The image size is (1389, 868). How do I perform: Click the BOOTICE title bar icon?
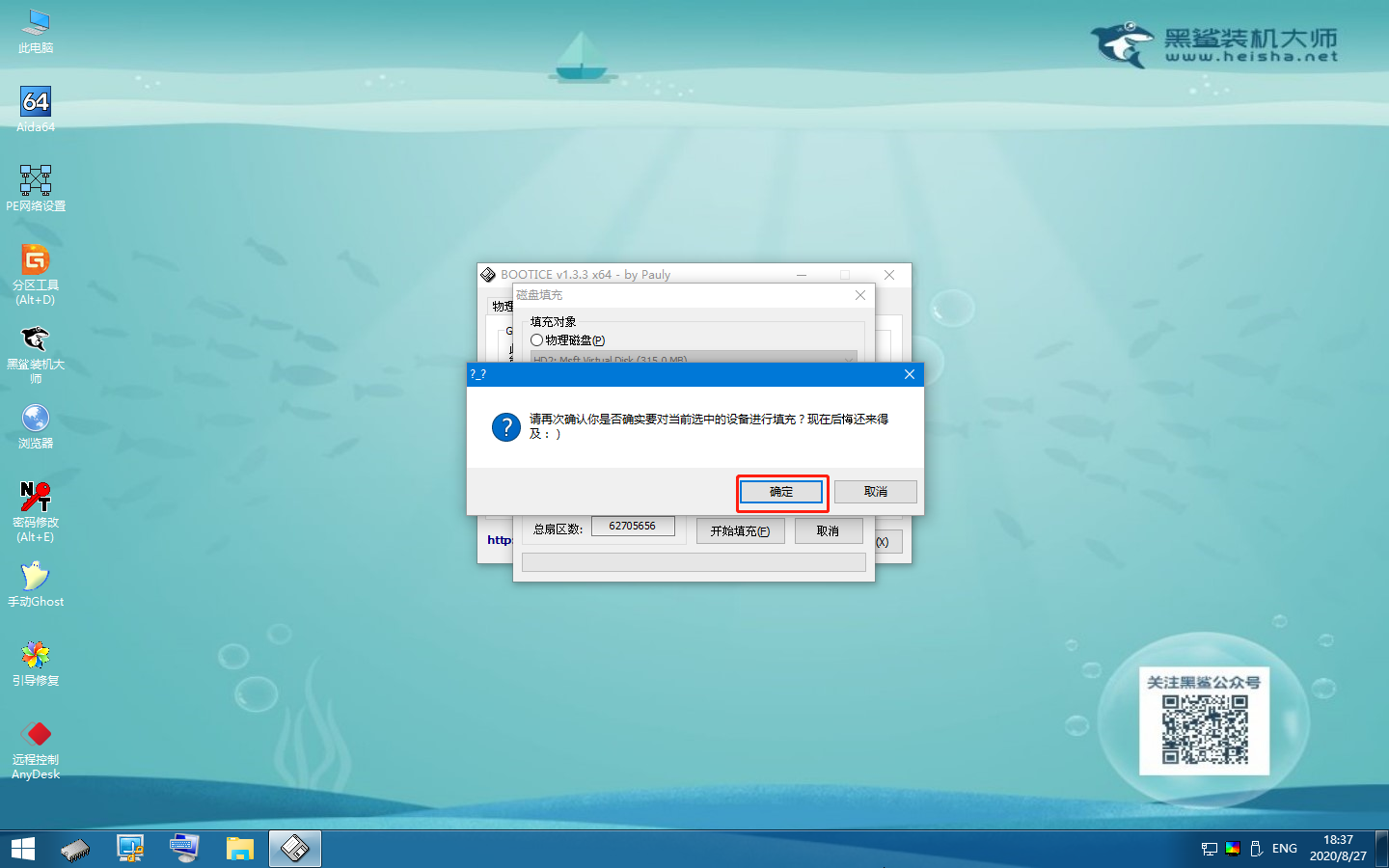[488, 275]
